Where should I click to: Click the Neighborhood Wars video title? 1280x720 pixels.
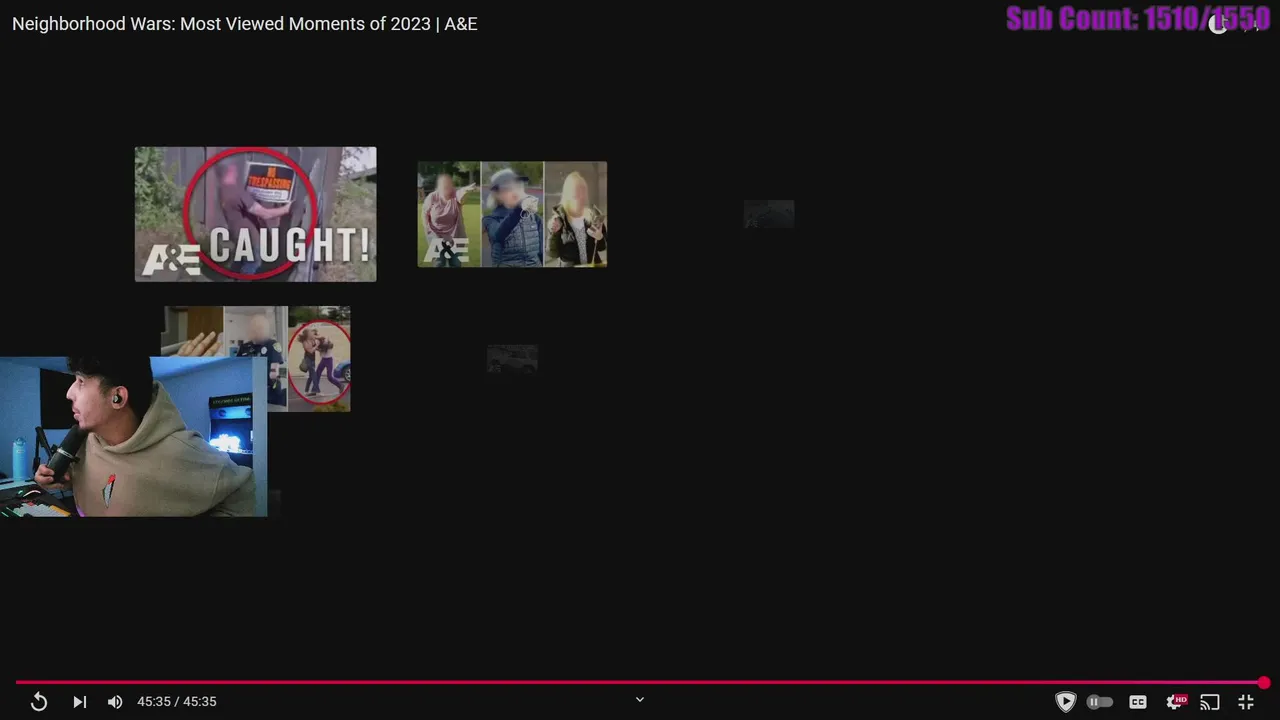(245, 24)
